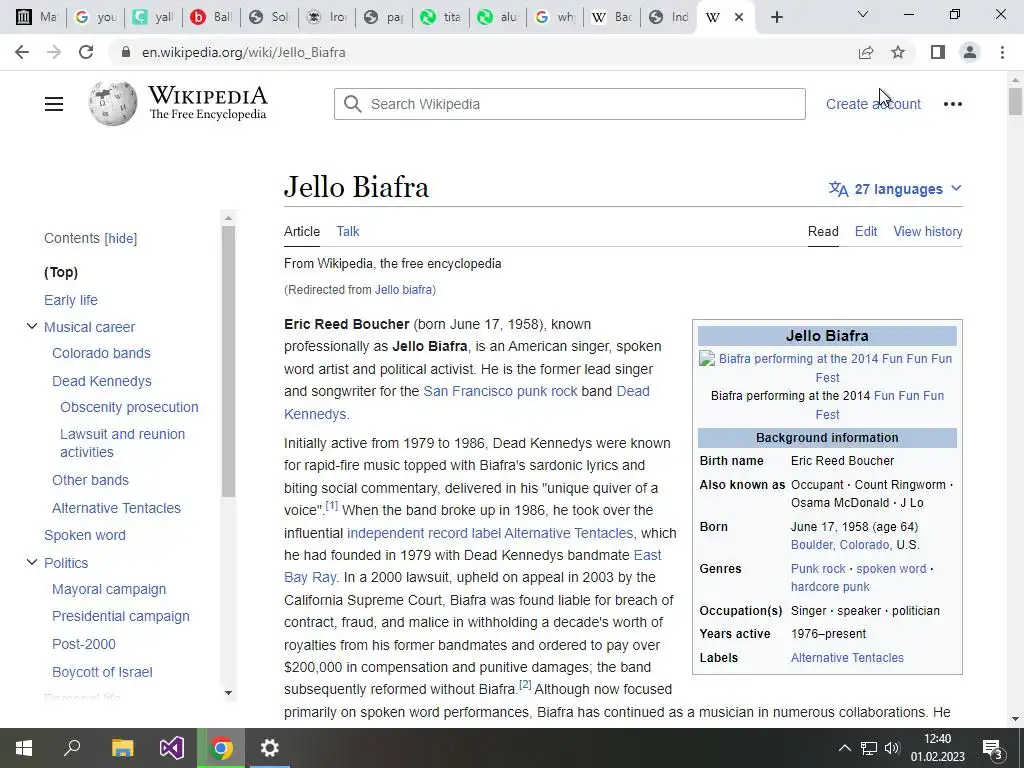Image resolution: width=1024 pixels, height=768 pixels.
Task: Go to Early life in contents
Action: (x=71, y=300)
